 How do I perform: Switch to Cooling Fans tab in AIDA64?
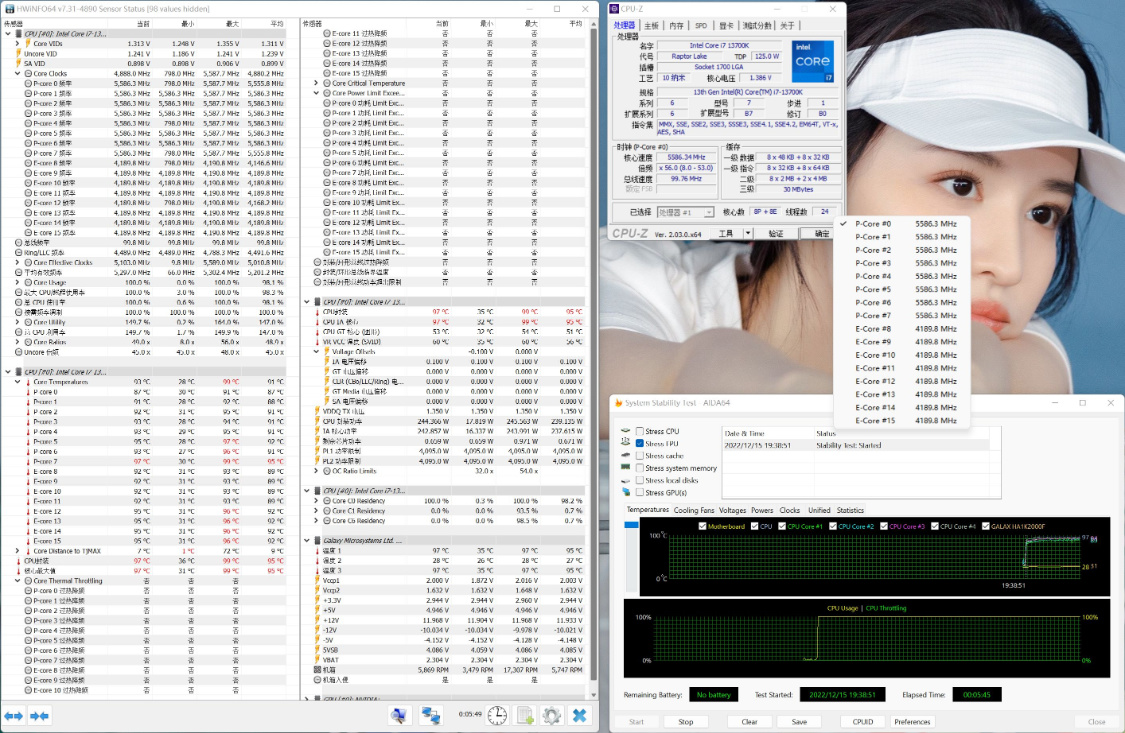(x=694, y=510)
